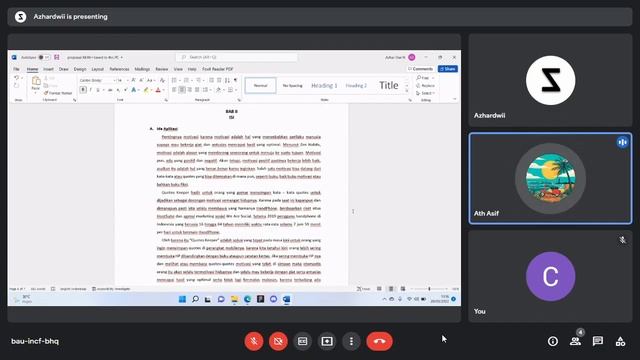Toggle Show paragraph marks pilcrow

click(235, 80)
